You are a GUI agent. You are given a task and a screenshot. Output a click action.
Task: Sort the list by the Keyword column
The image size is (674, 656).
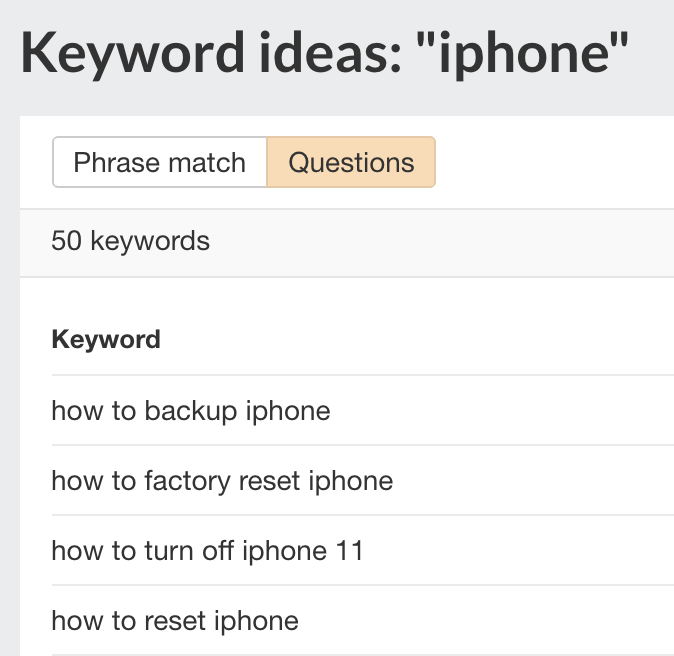(x=106, y=340)
